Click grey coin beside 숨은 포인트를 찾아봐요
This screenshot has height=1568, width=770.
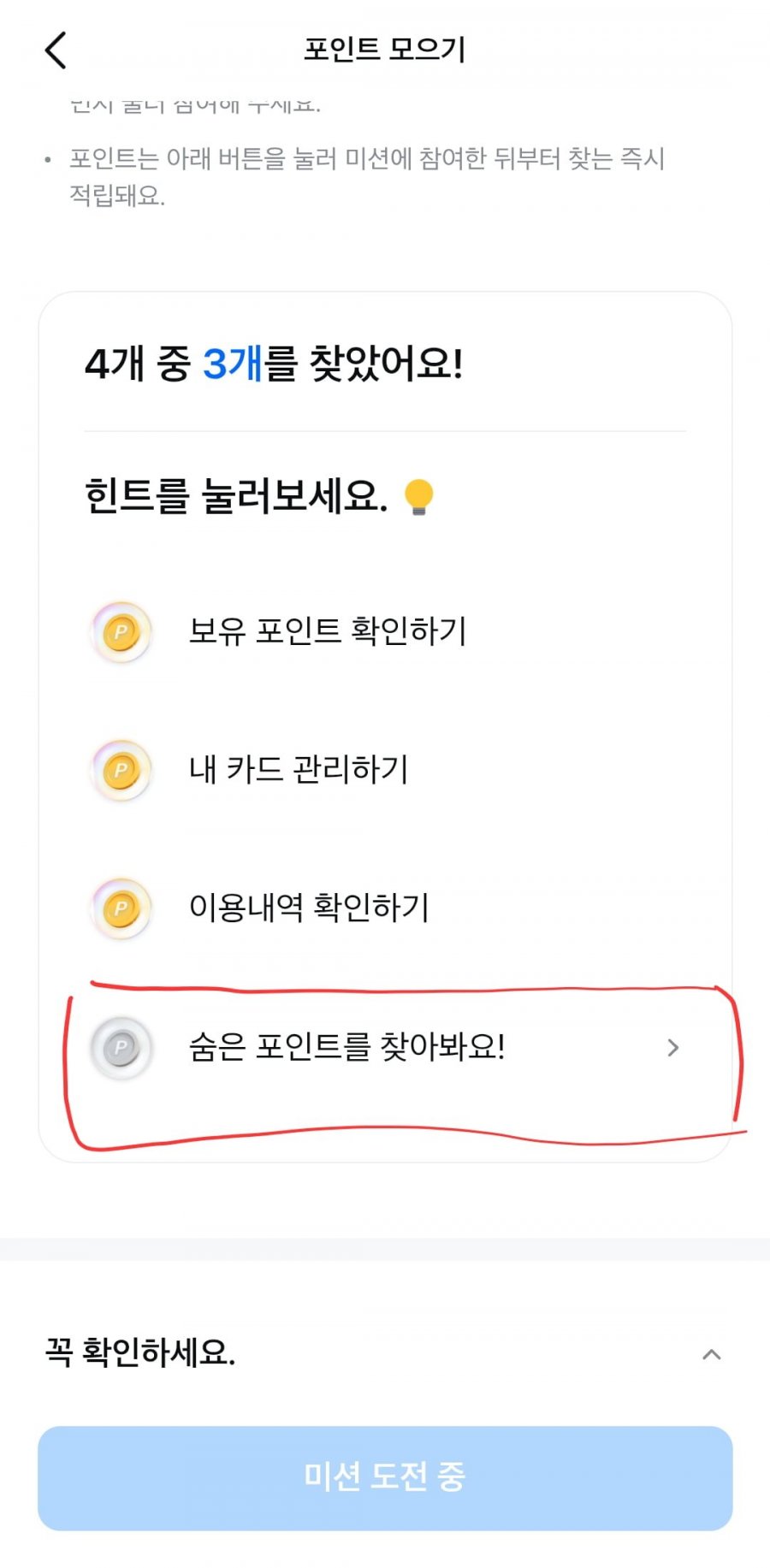[121, 1047]
